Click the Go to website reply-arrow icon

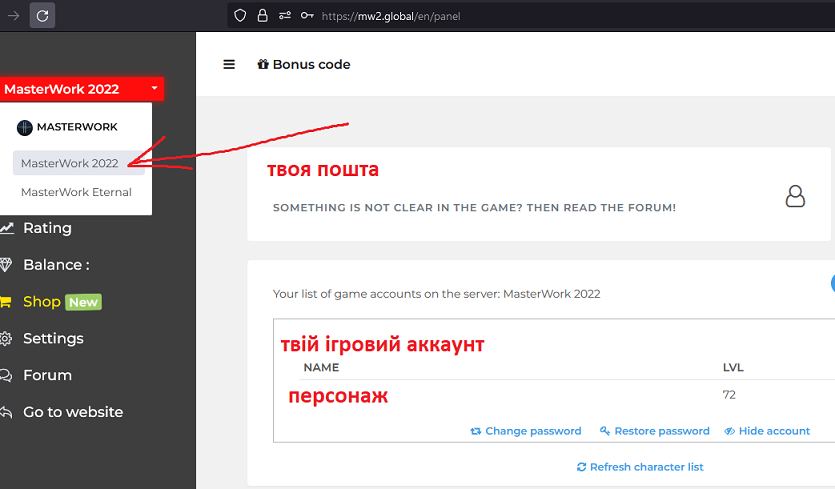coord(6,412)
